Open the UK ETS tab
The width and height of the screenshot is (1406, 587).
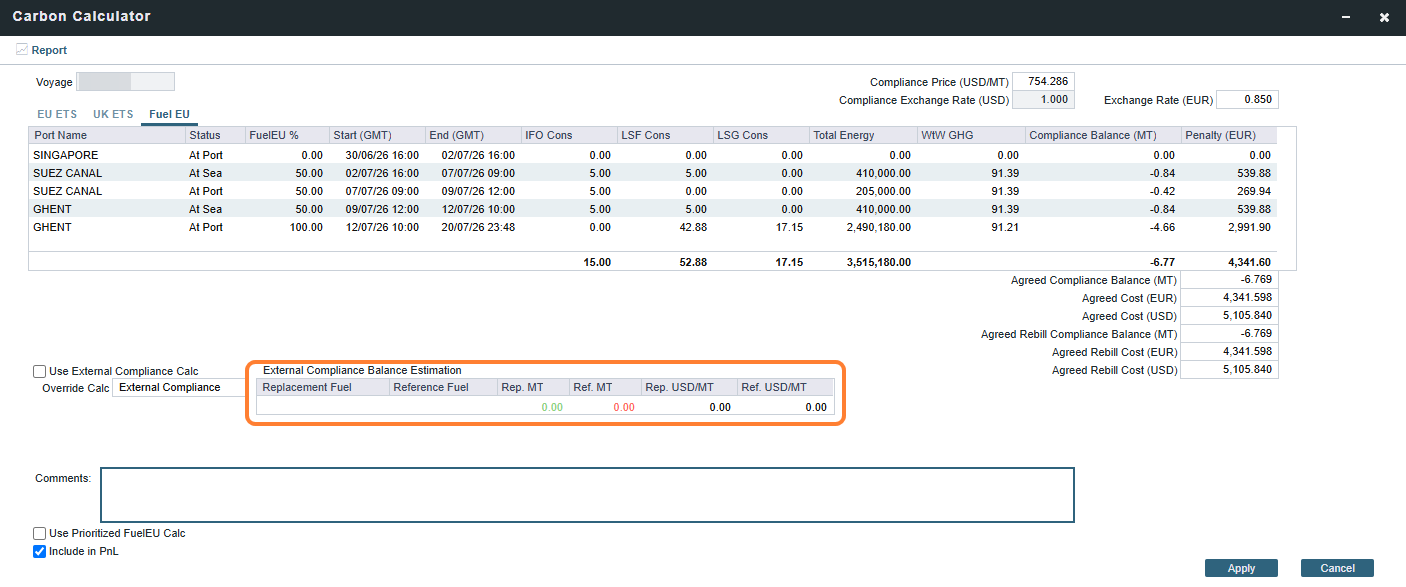pyautogui.click(x=113, y=115)
